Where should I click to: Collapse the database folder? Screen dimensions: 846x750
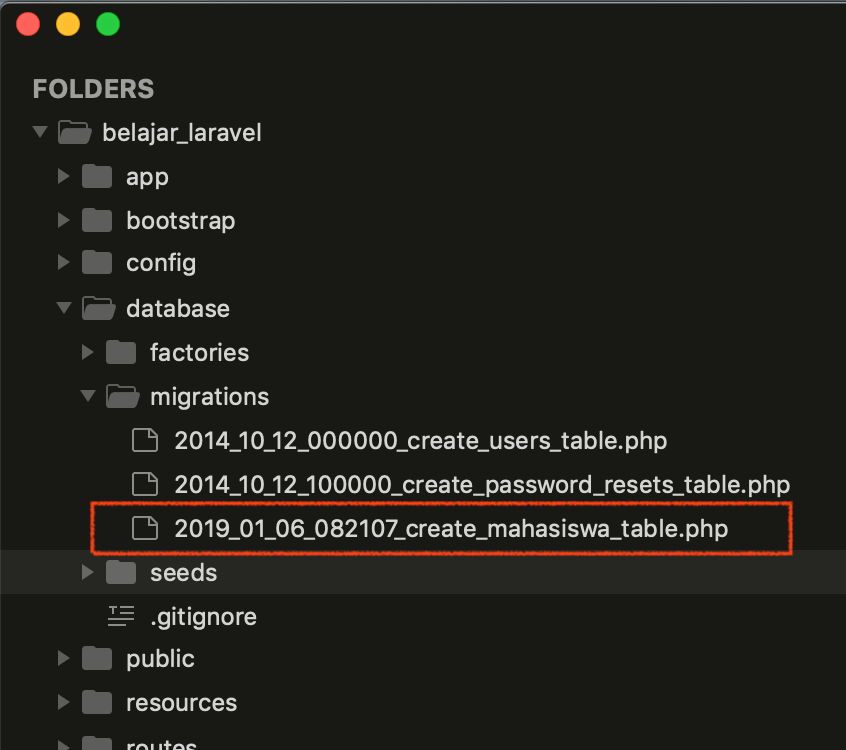[63, 308]
